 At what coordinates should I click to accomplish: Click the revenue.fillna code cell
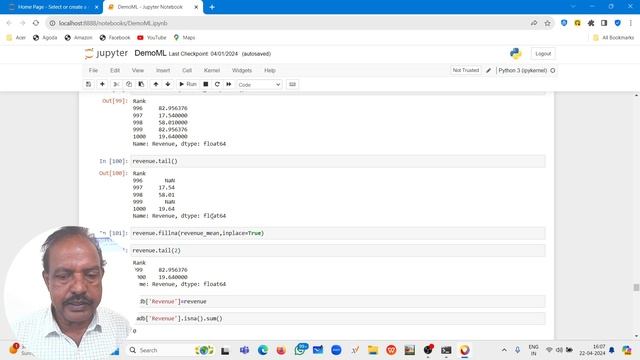(x=338, y=233)
